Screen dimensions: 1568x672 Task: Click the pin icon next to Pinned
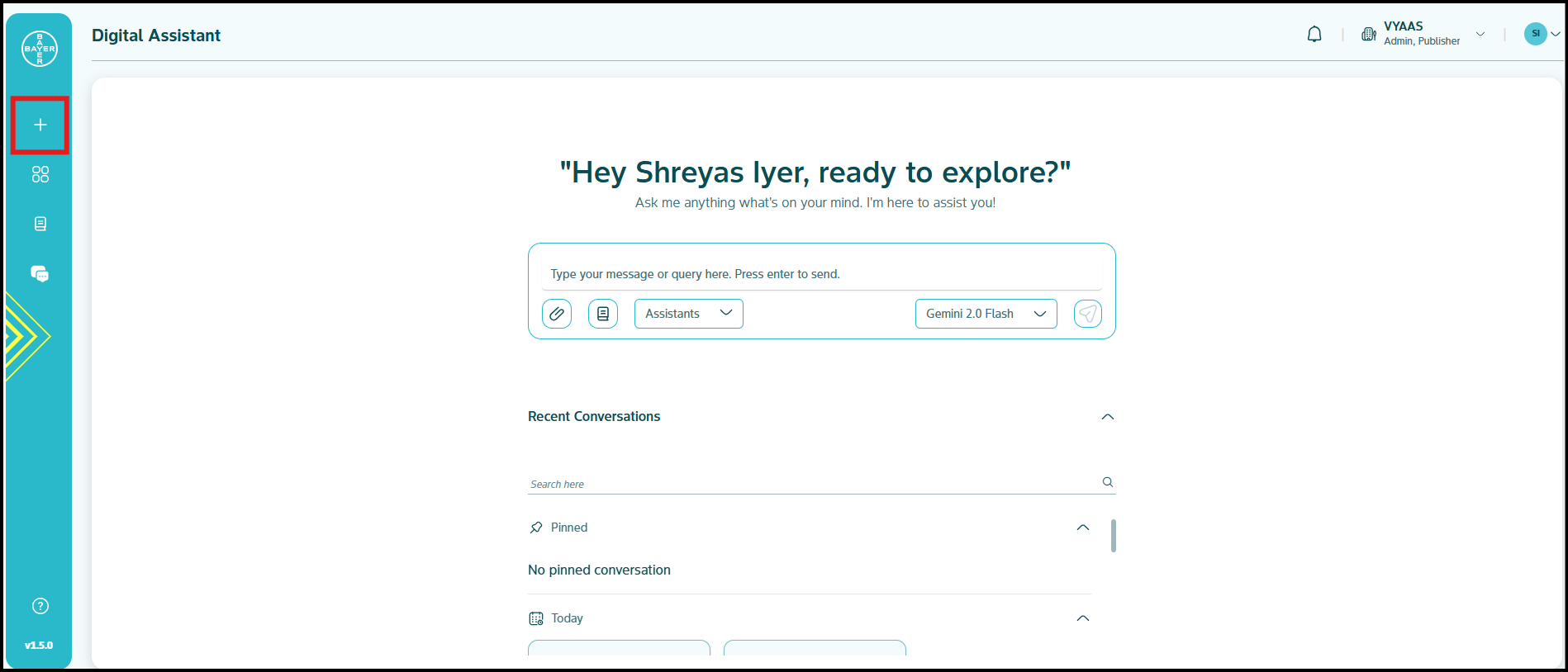point(536,528)
